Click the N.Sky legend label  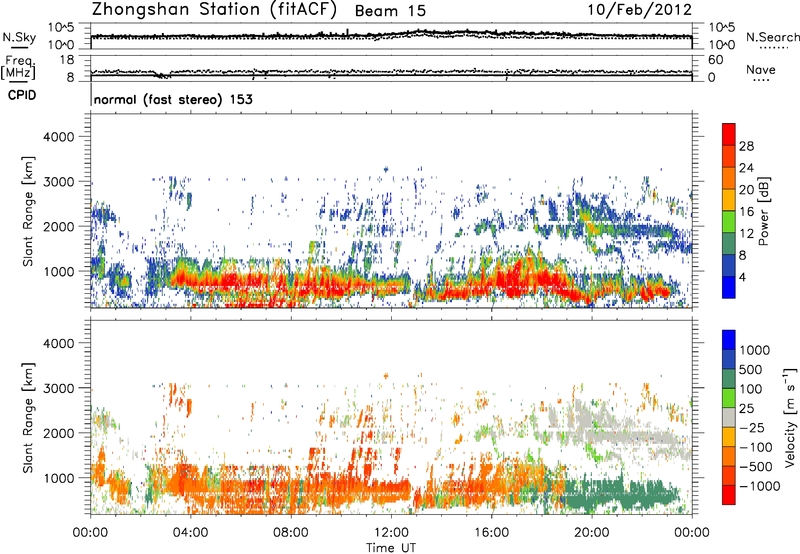(x=19, y=37)
